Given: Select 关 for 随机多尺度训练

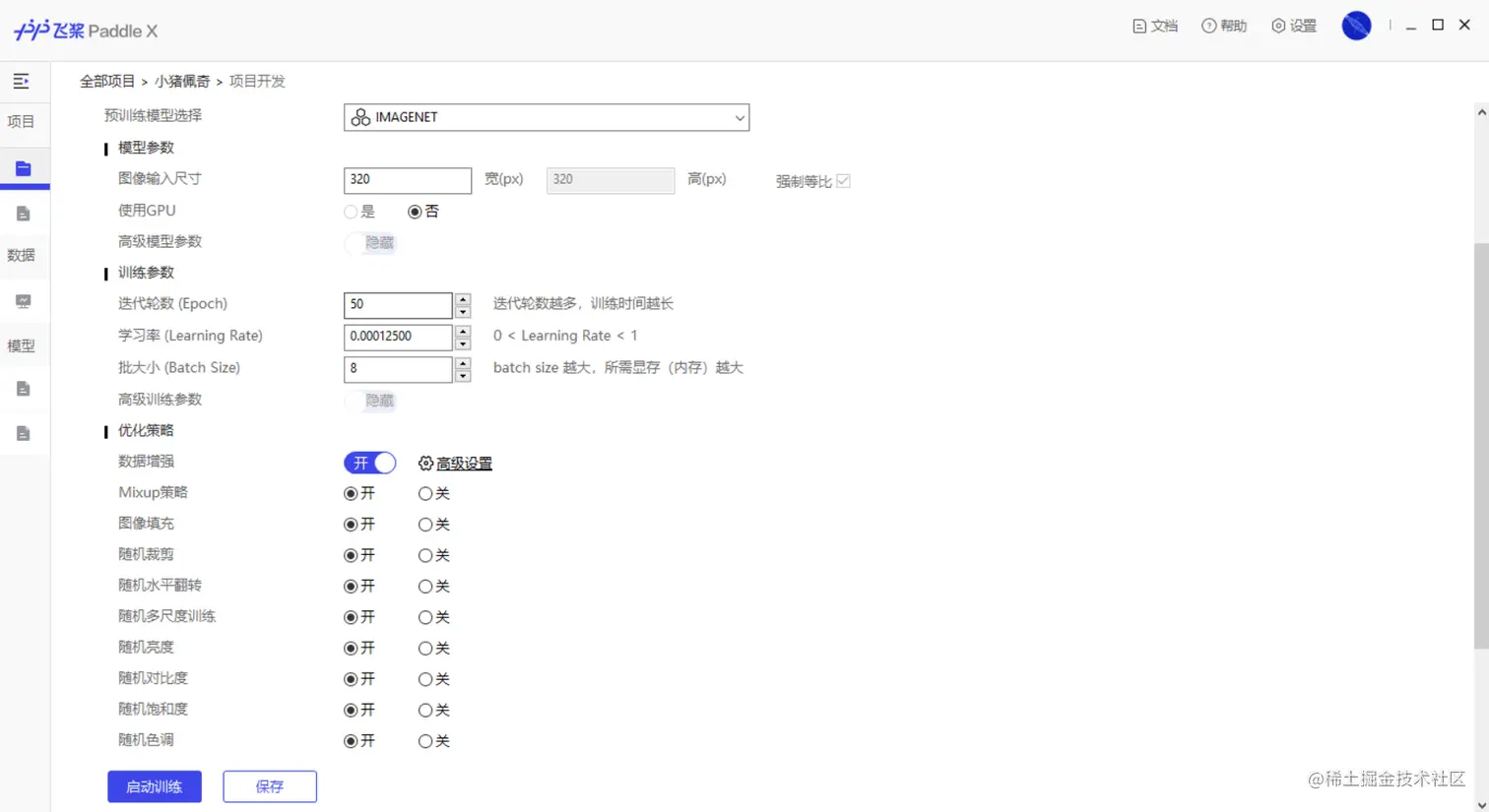Looking at the screenshot, I should 425,617.
